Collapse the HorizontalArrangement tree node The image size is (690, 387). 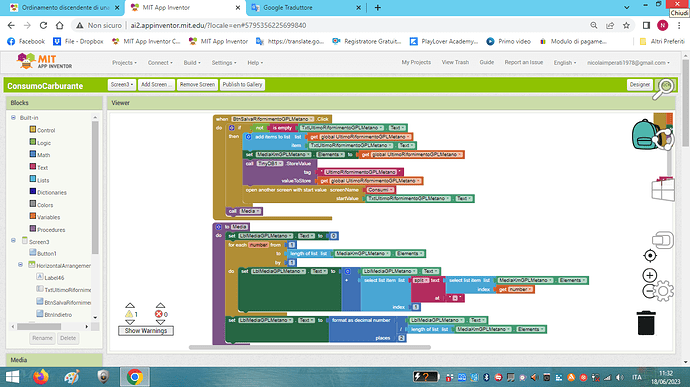click(x=21, y=265)
